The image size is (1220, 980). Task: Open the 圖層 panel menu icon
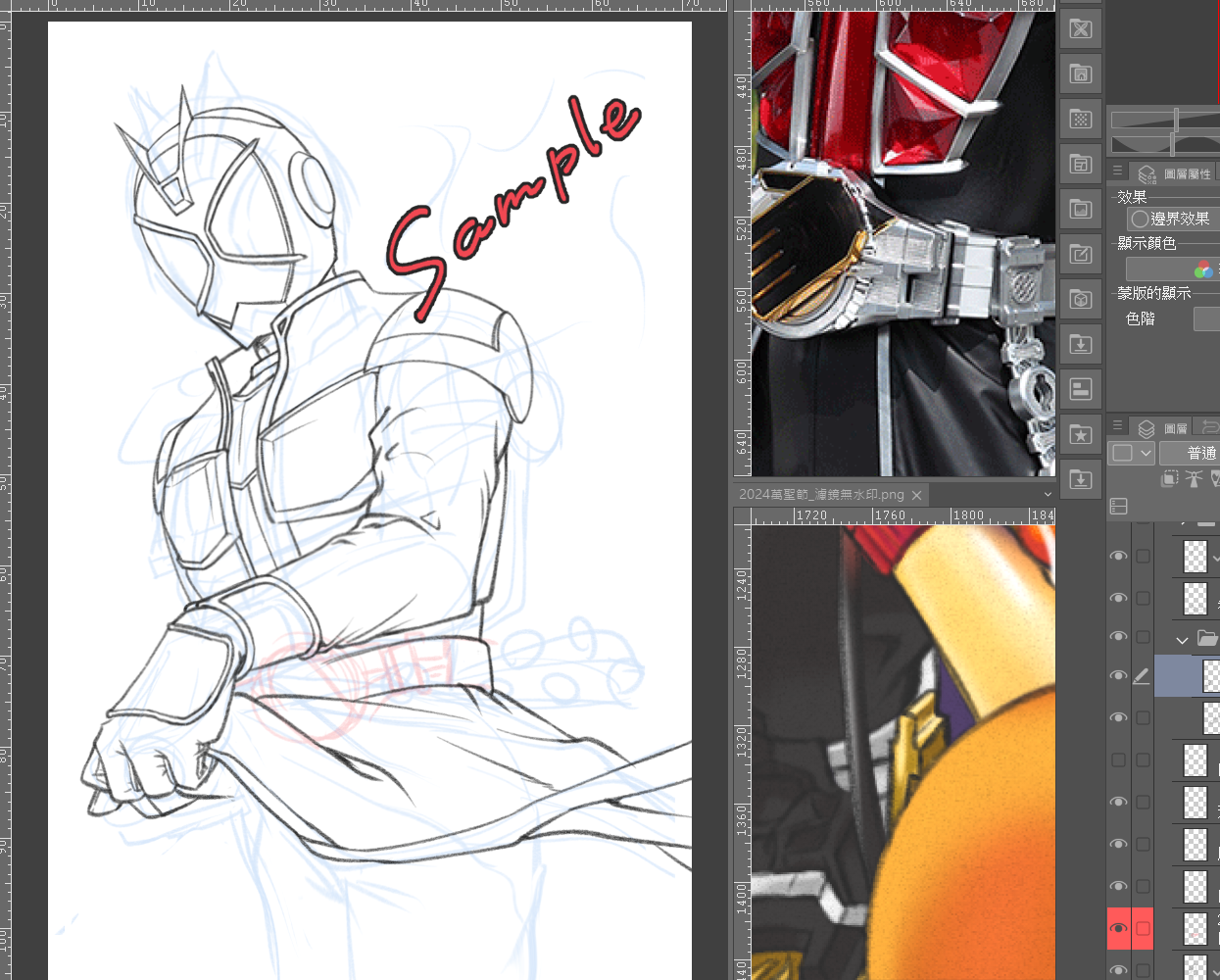[1117, 426]
